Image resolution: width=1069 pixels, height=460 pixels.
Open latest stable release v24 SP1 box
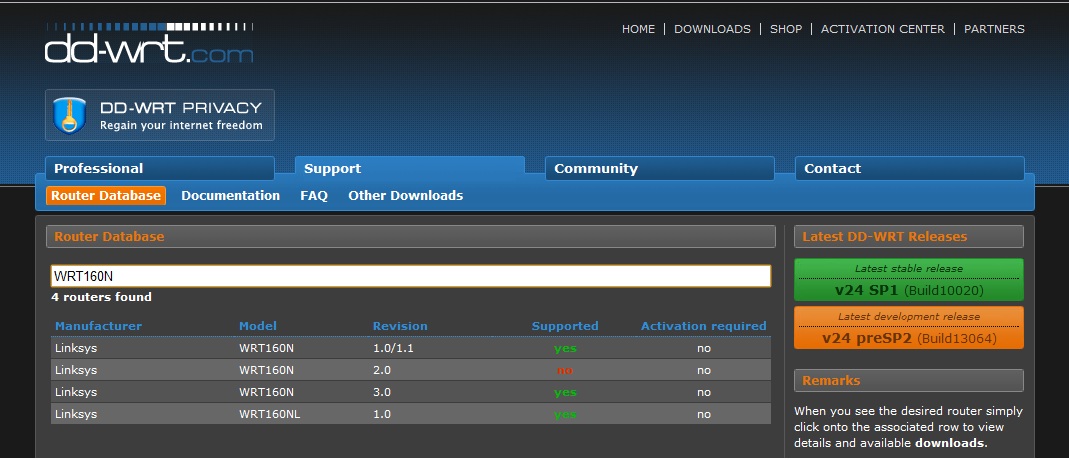[x=909, y=279]
